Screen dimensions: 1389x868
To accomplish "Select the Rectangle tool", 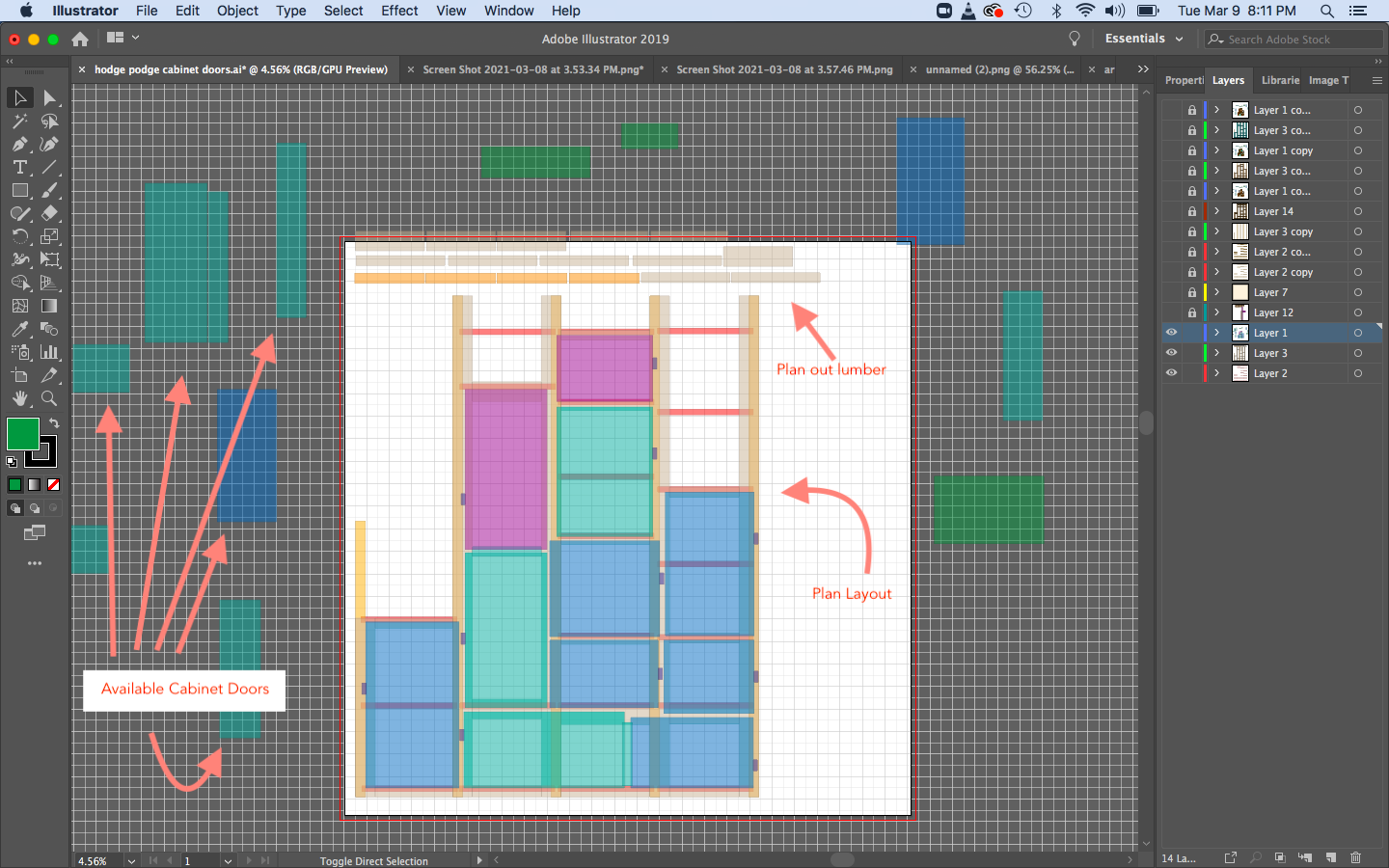I will pyautogui.click(x=19, y=191).
